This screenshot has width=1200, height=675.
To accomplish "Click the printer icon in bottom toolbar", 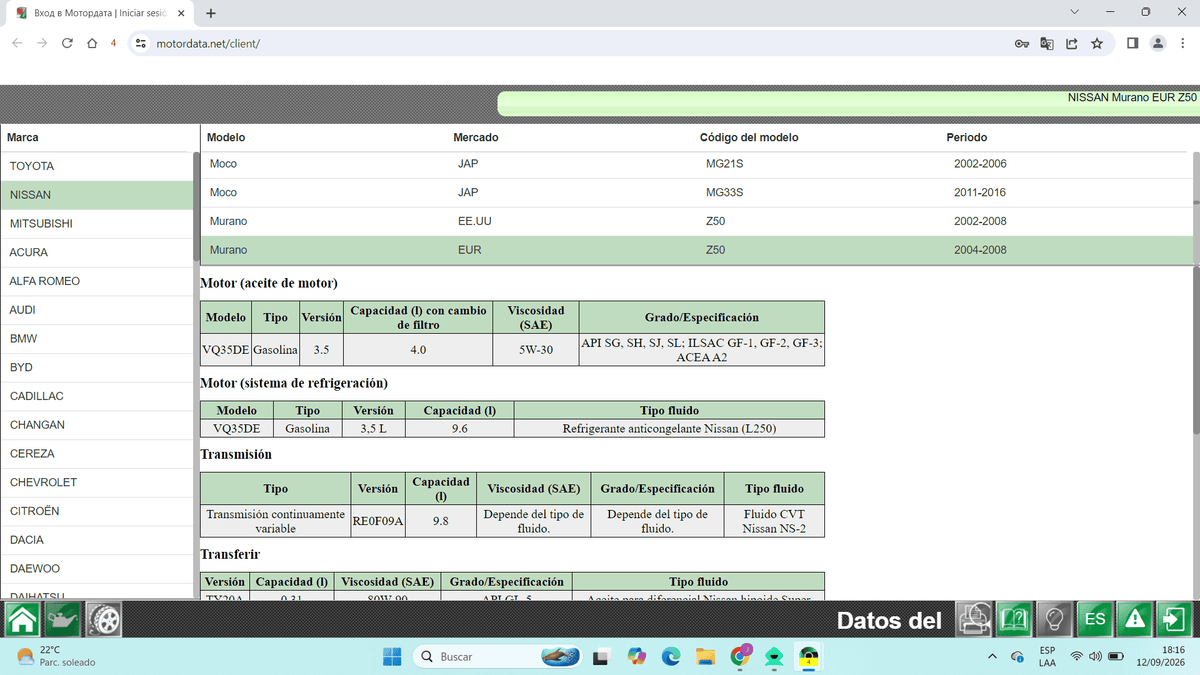I will (974, 620).
